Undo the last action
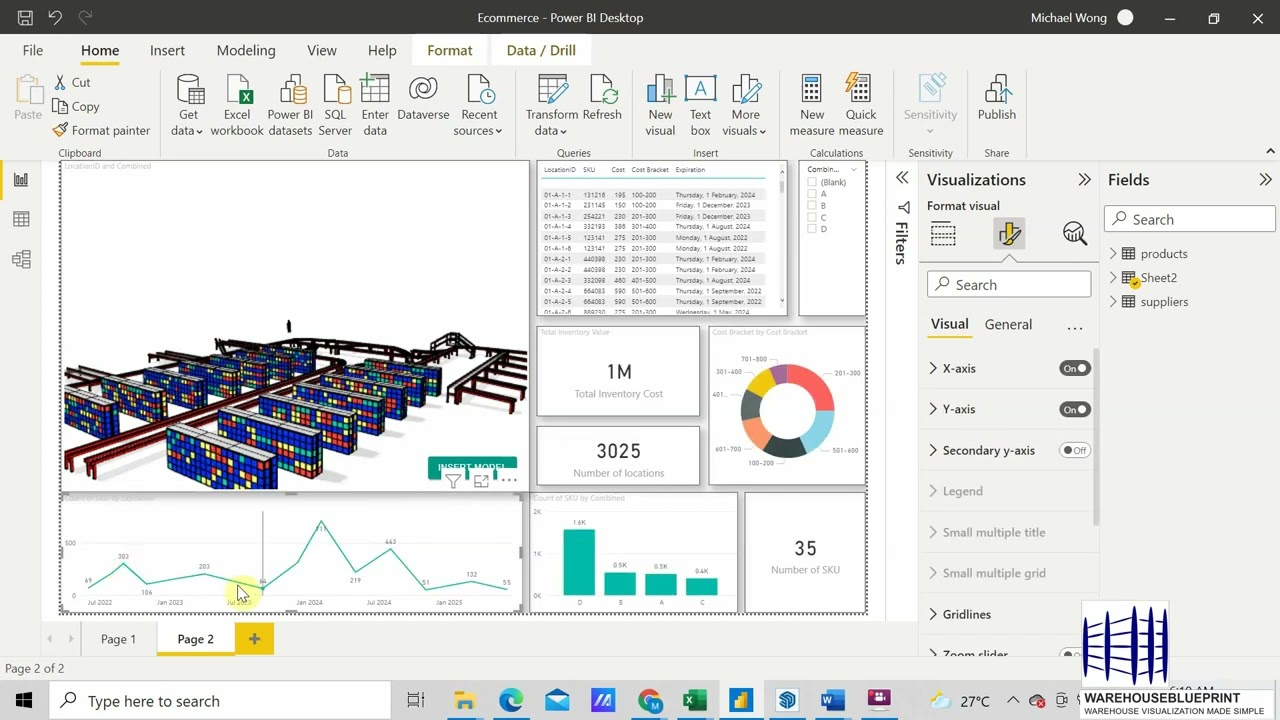Viewport: 1280px width, 720px height. point(55,18)
